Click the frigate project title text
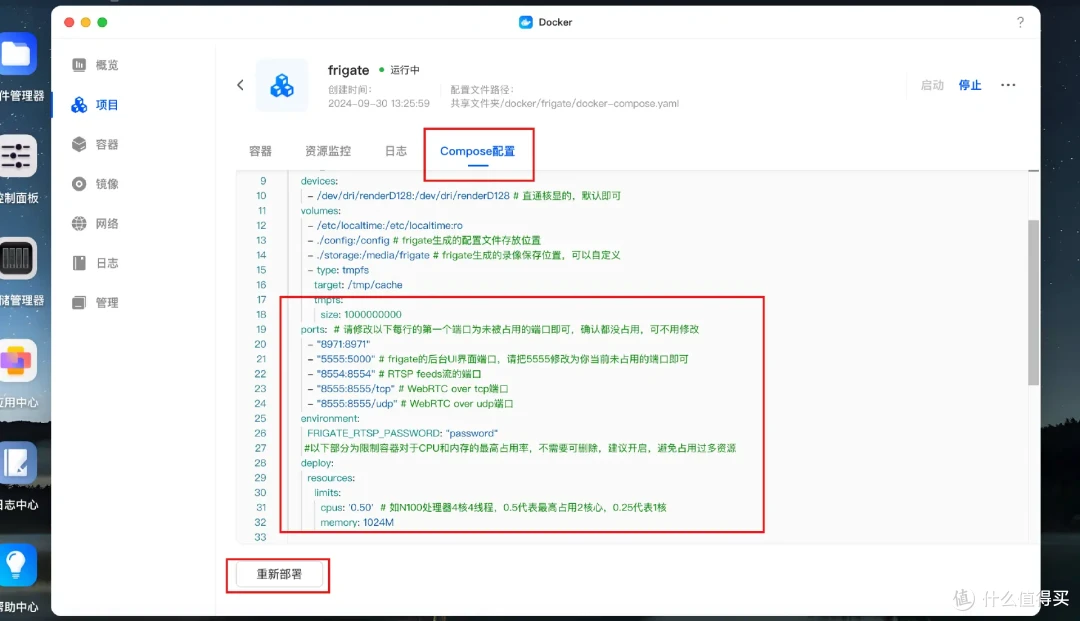Image resolution: width=1080 pixels, height=621 pixels. coord(349,70)
